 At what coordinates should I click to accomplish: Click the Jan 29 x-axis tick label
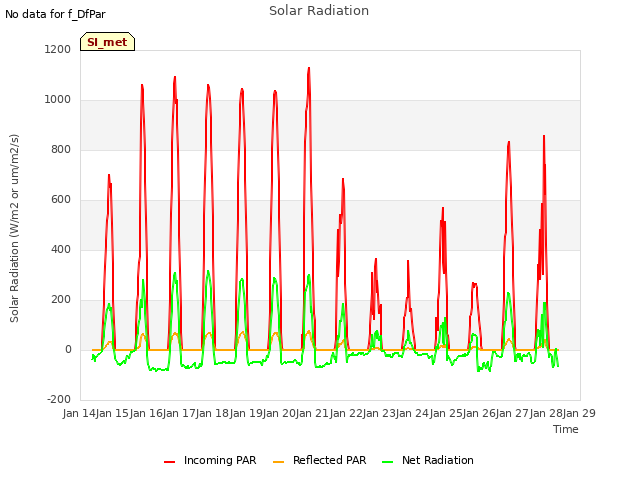tap(579, 413)
